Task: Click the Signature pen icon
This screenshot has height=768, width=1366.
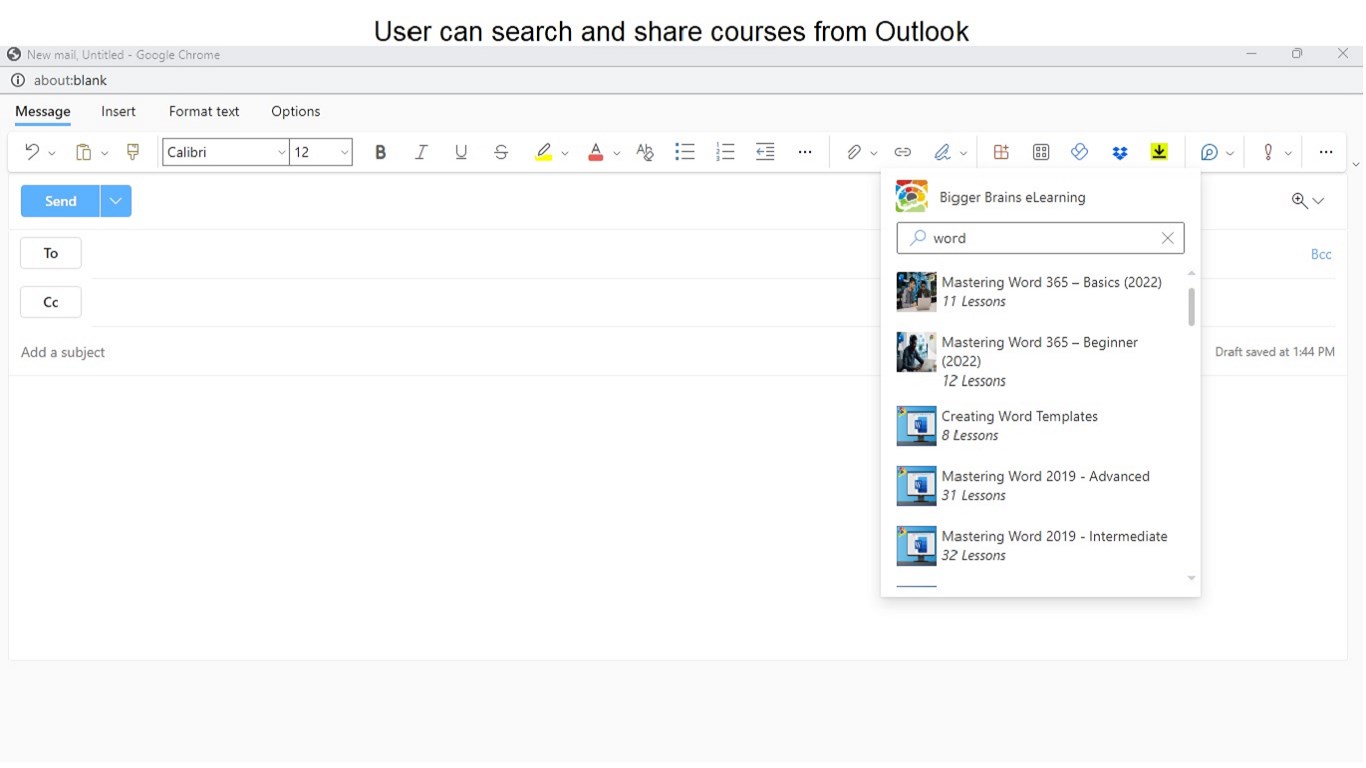Action: coord(942,152)
